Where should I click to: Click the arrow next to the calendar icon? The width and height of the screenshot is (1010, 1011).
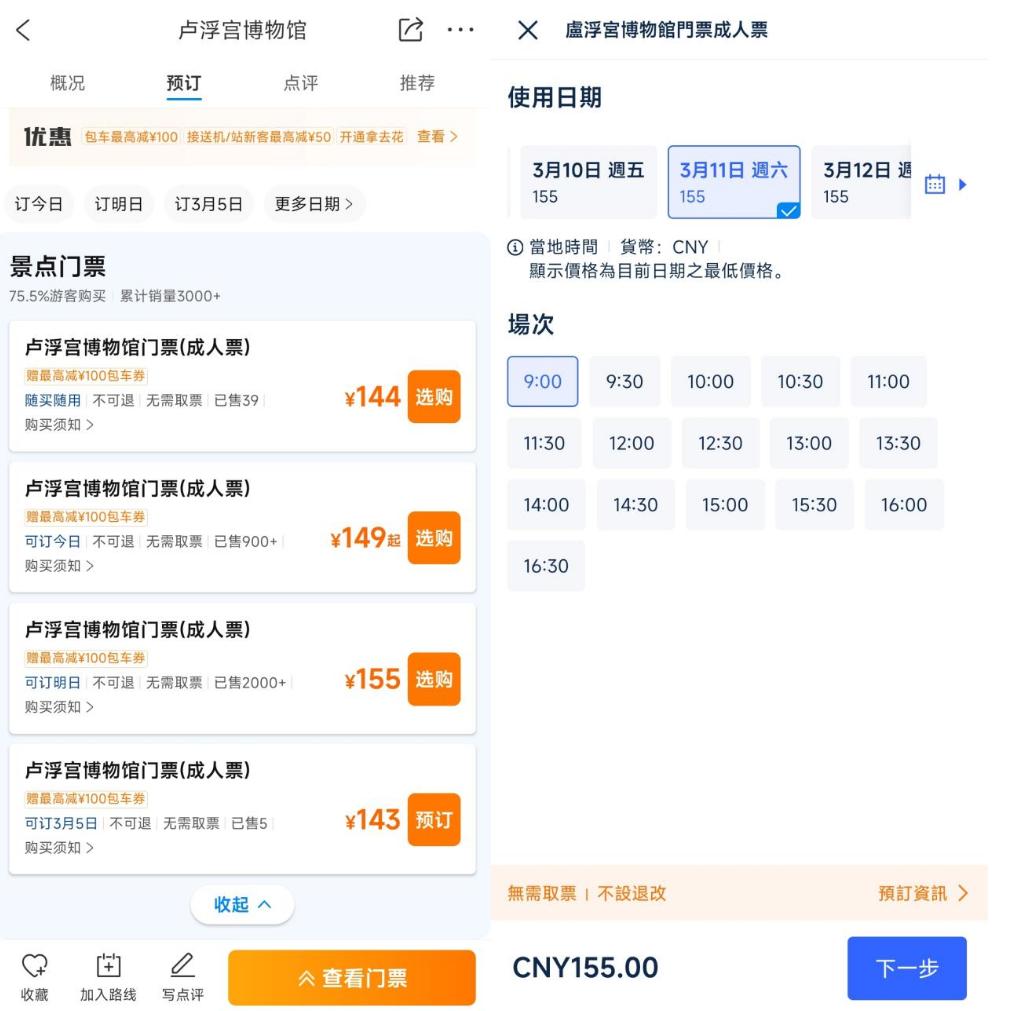tap(963, 184)
